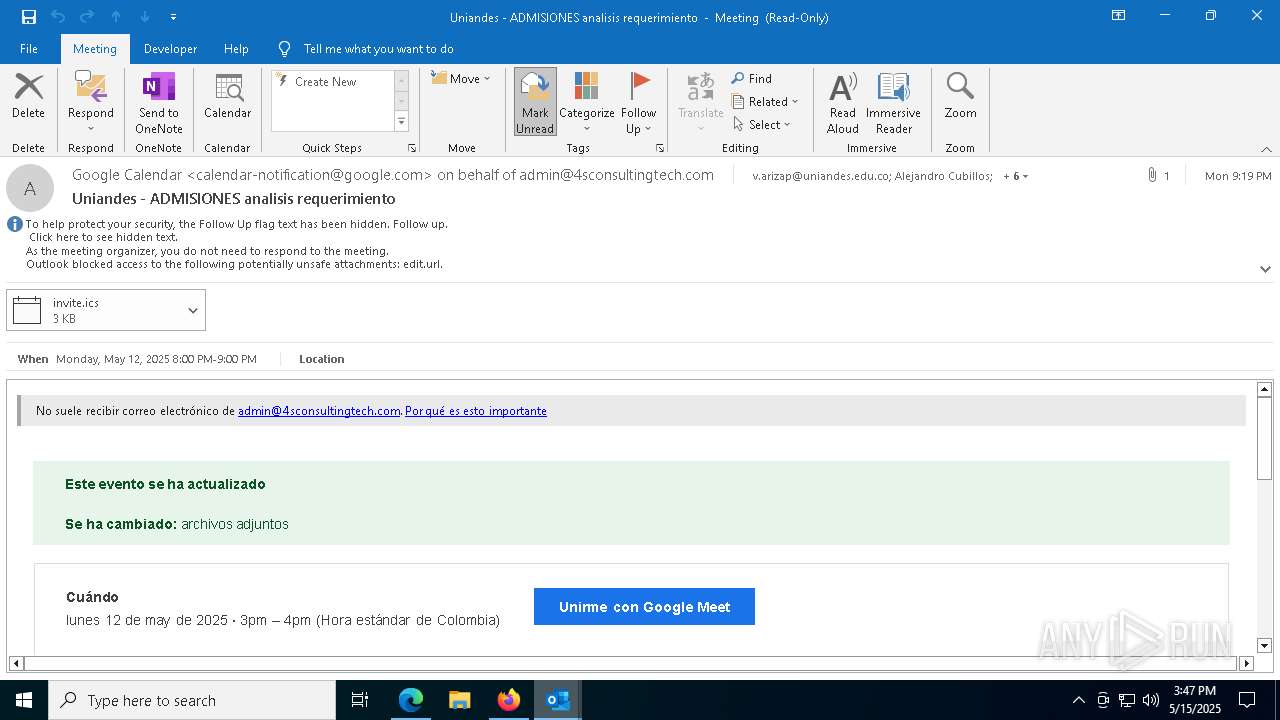Click the horizontal scrollbar right arrow
Image resolution: width=1280 pixels, height=720 pixels.
coord(1246,663)
